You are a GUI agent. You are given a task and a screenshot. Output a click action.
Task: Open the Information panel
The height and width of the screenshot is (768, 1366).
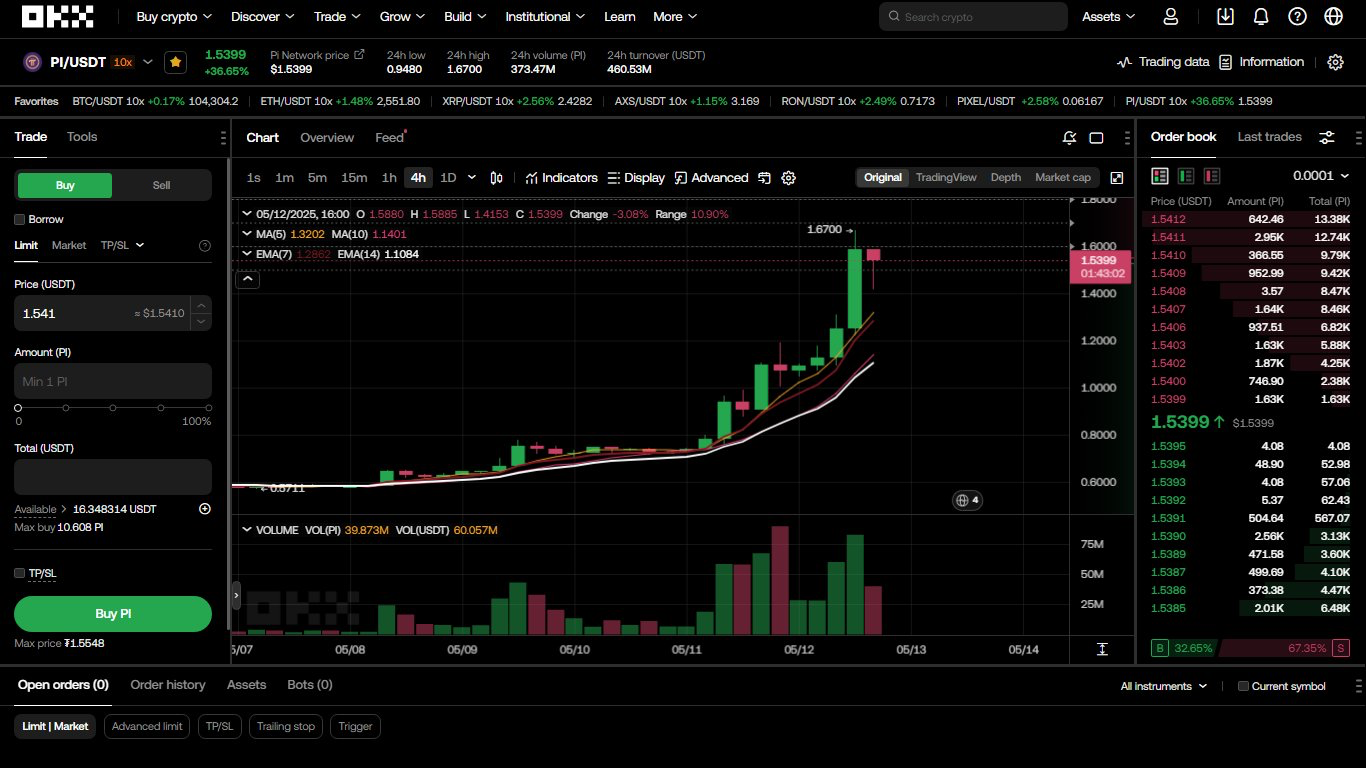(x=1261, y=62)
